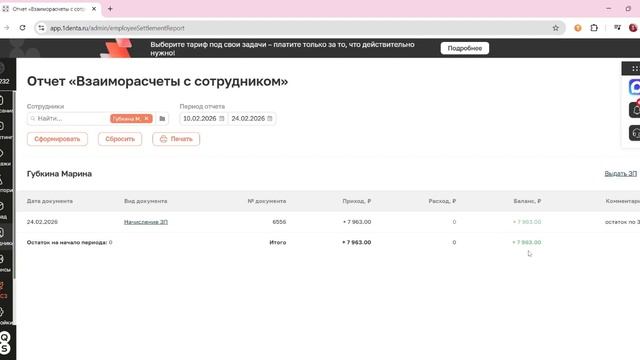This screenshot has height=360, width=640.
Task: Open the notifications bell with red badge
Action: [x=635, y=110]
